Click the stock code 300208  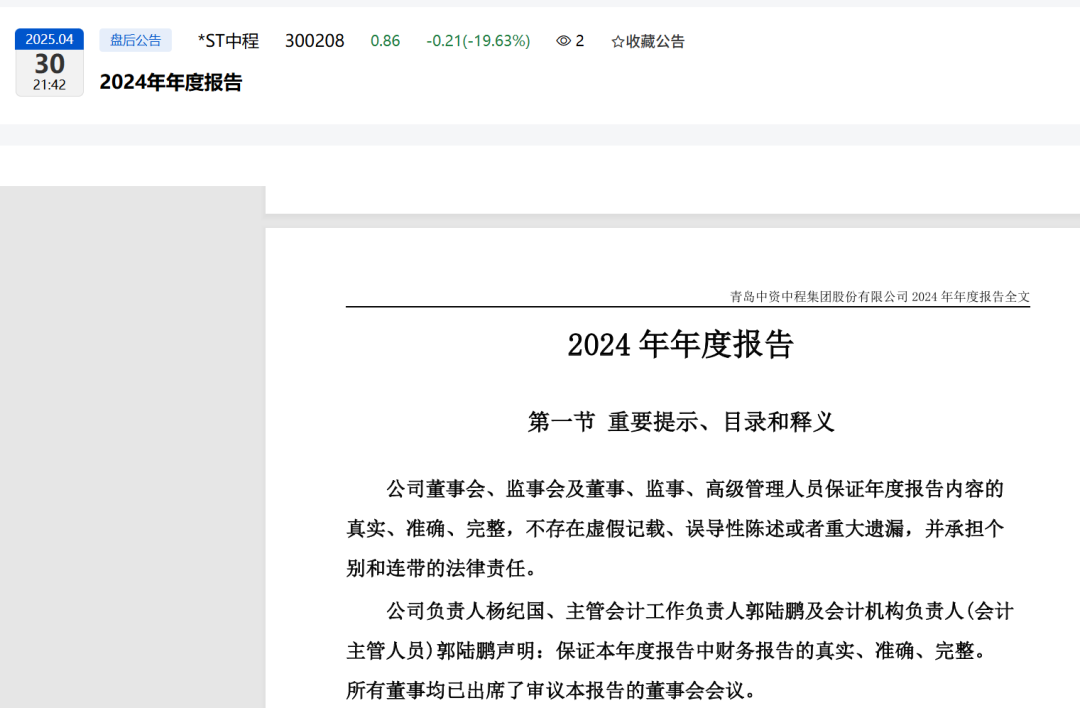pos(315,41)
